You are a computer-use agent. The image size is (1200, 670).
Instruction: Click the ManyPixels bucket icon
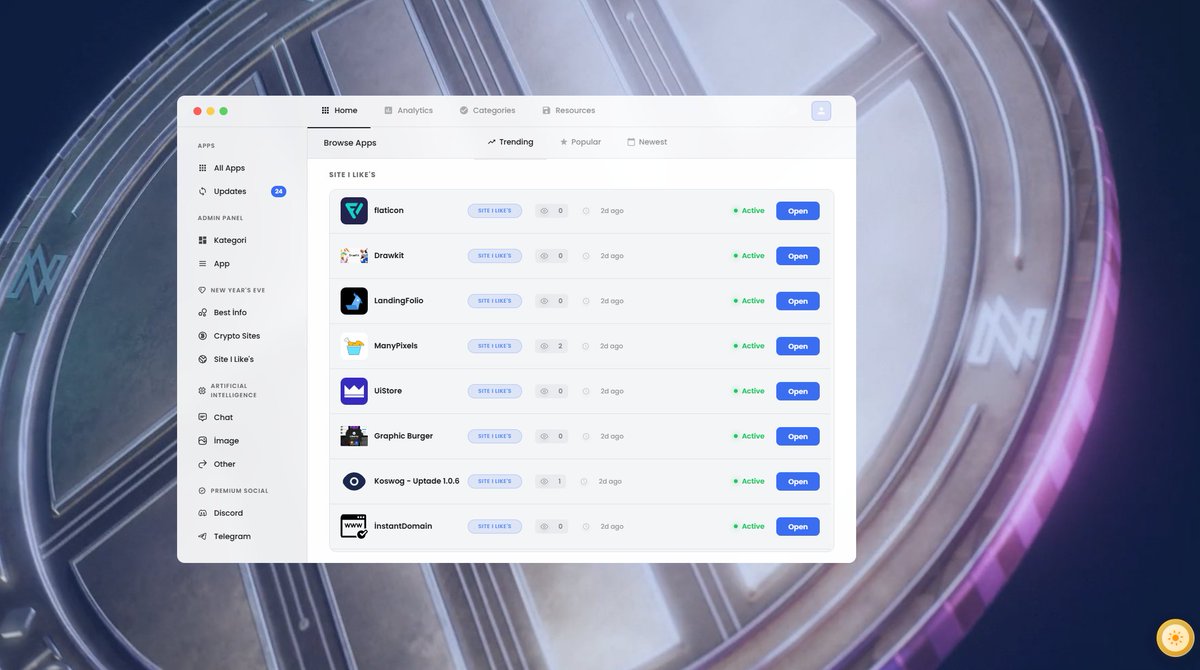(353, 345)
